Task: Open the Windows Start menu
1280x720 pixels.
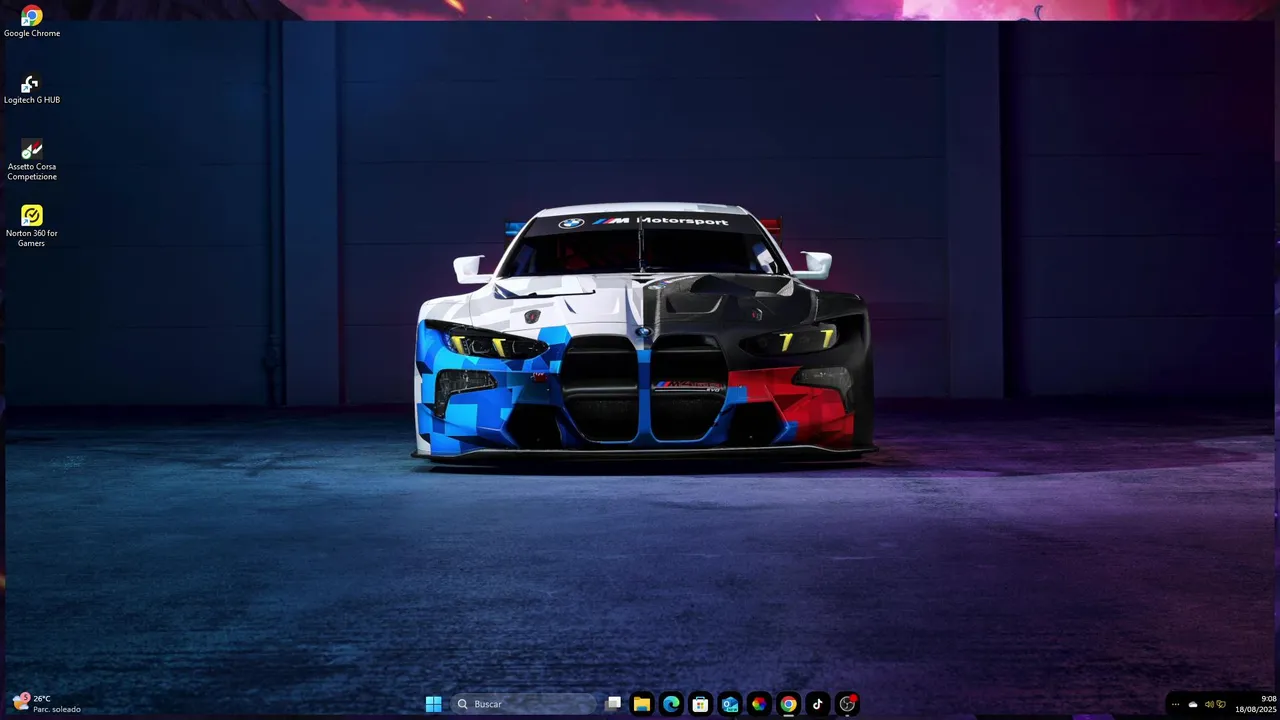Action: pos(433,704)
